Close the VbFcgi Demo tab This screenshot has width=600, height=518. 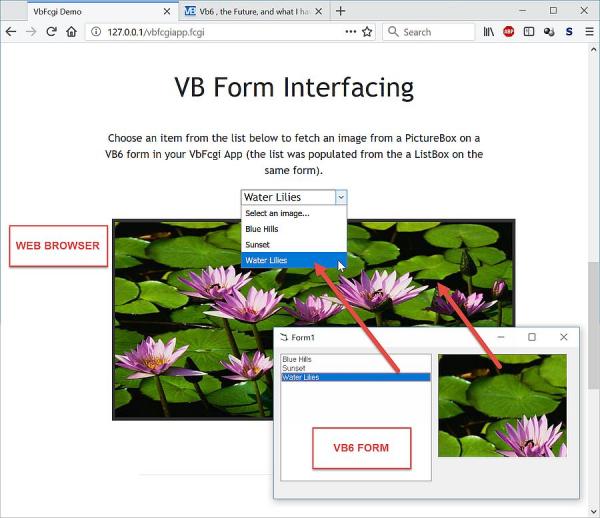coord(167,11)
